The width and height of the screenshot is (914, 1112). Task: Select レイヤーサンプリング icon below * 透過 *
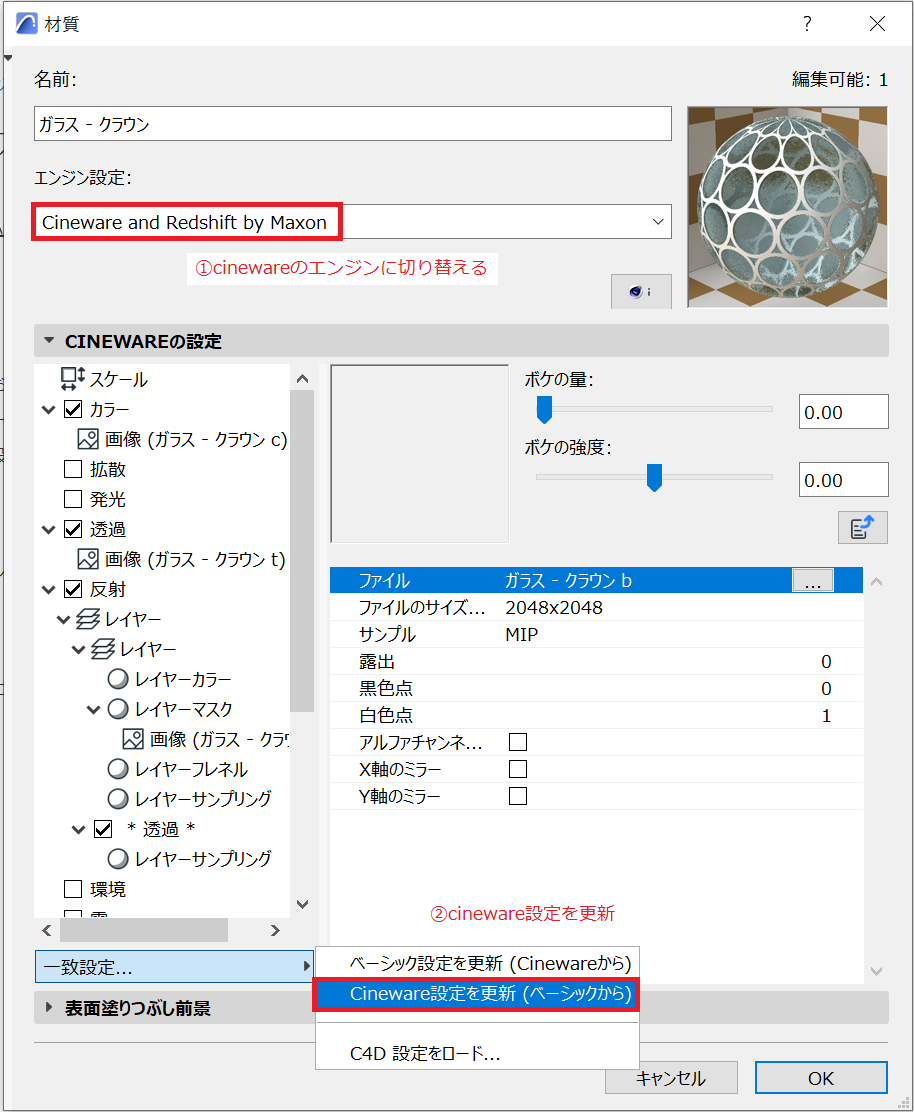tap(118, 859)
